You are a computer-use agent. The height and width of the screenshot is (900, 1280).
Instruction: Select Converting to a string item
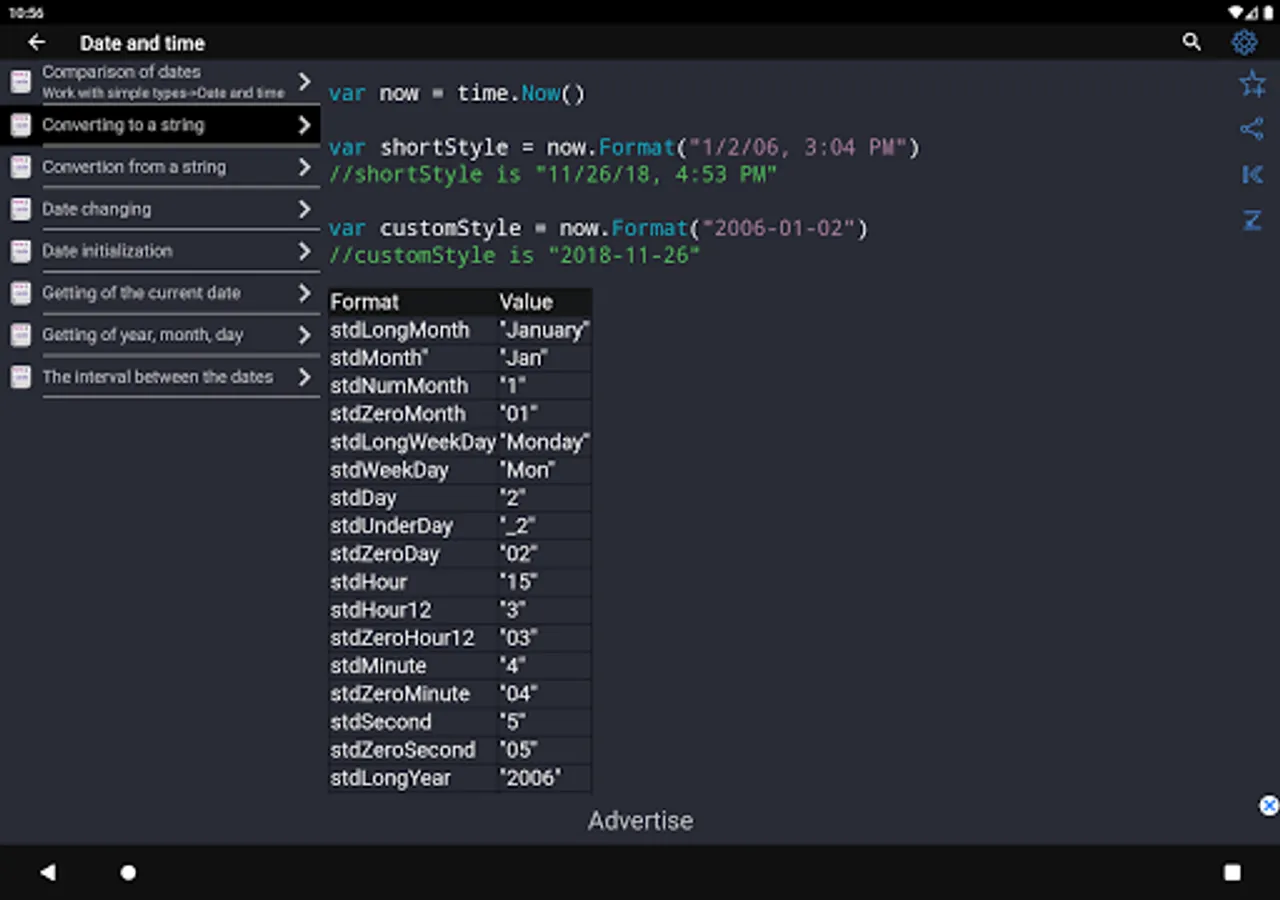coord(123,125)
